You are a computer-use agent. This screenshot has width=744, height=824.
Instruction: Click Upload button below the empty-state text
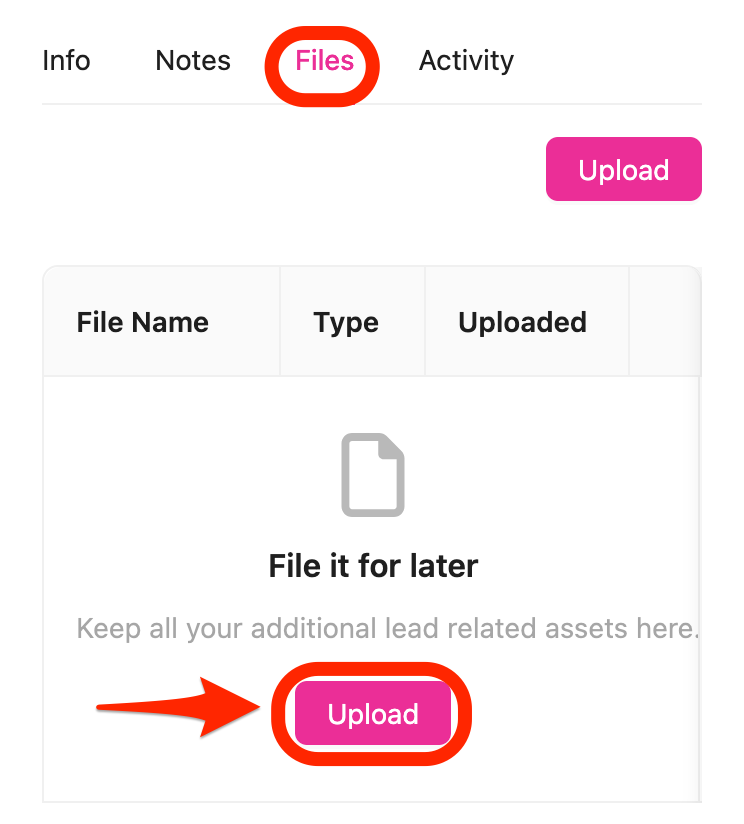pyautogui.click(x=373, y=715)
